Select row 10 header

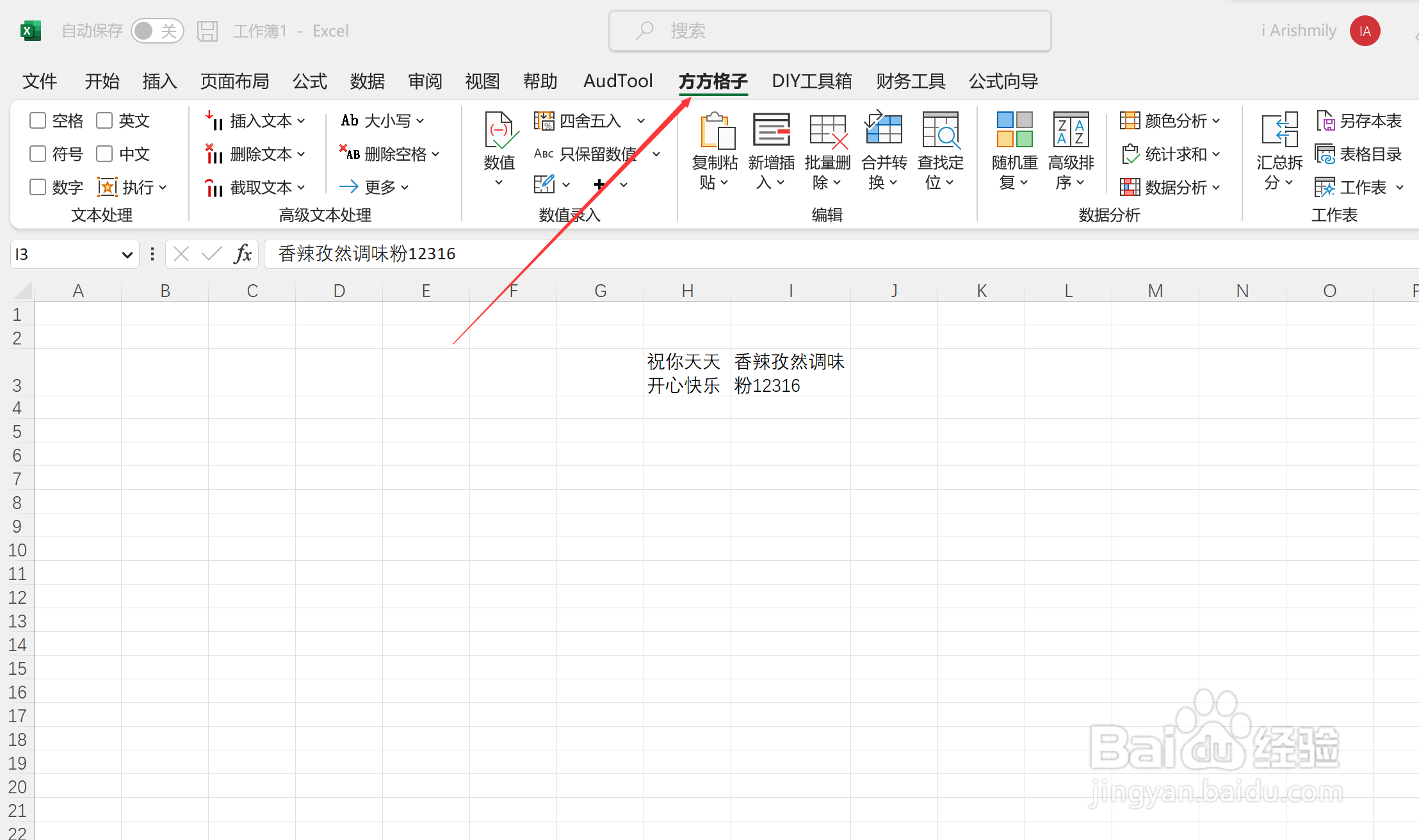[x=17, y=550]
